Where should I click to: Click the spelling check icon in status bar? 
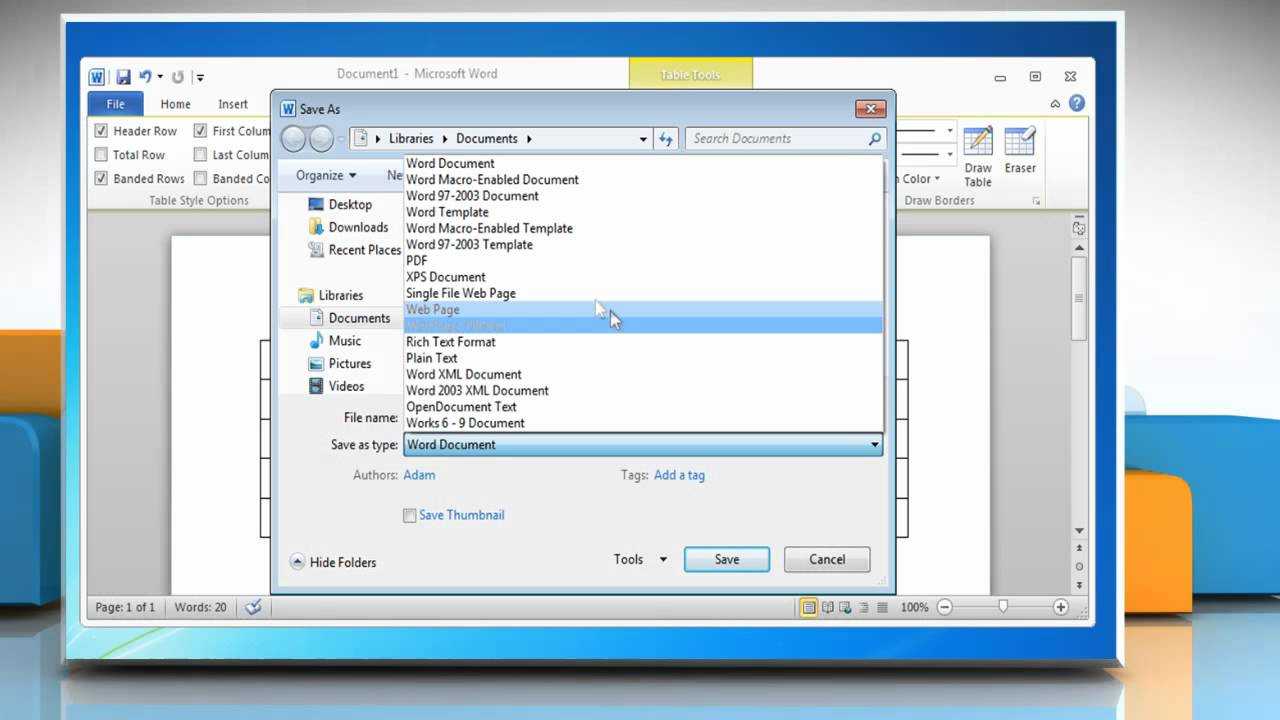pyautogui.click(x=252, y=607)
